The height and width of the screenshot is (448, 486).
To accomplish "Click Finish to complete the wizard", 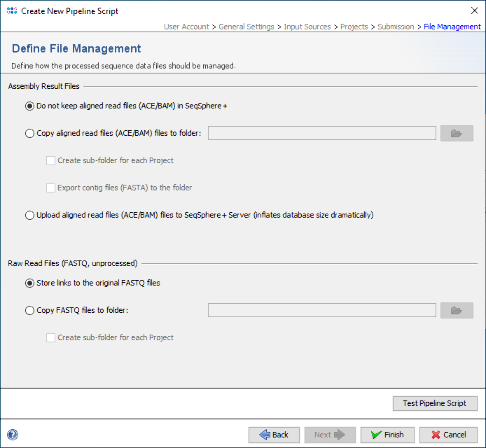I will point(387,435).
